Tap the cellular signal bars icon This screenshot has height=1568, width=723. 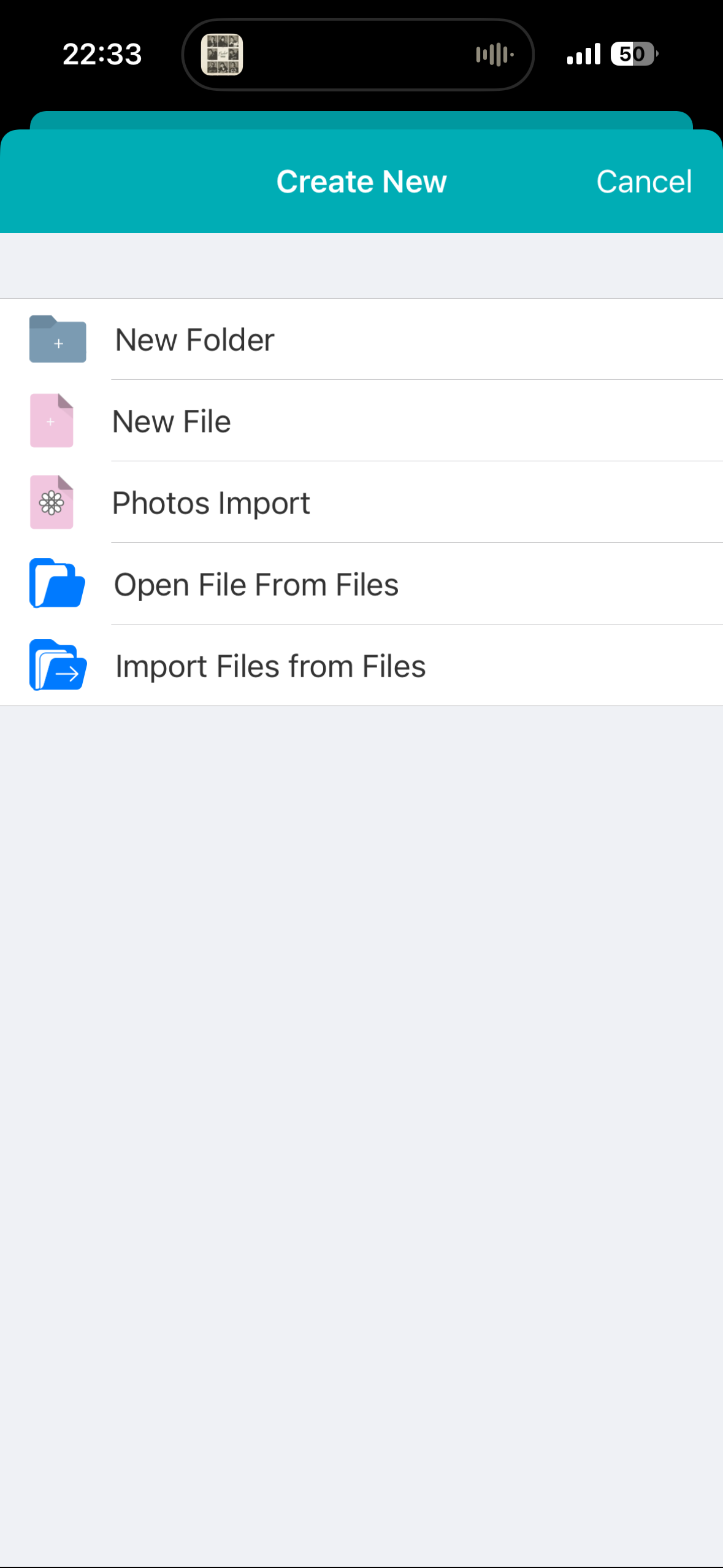[x=583, y=55]
